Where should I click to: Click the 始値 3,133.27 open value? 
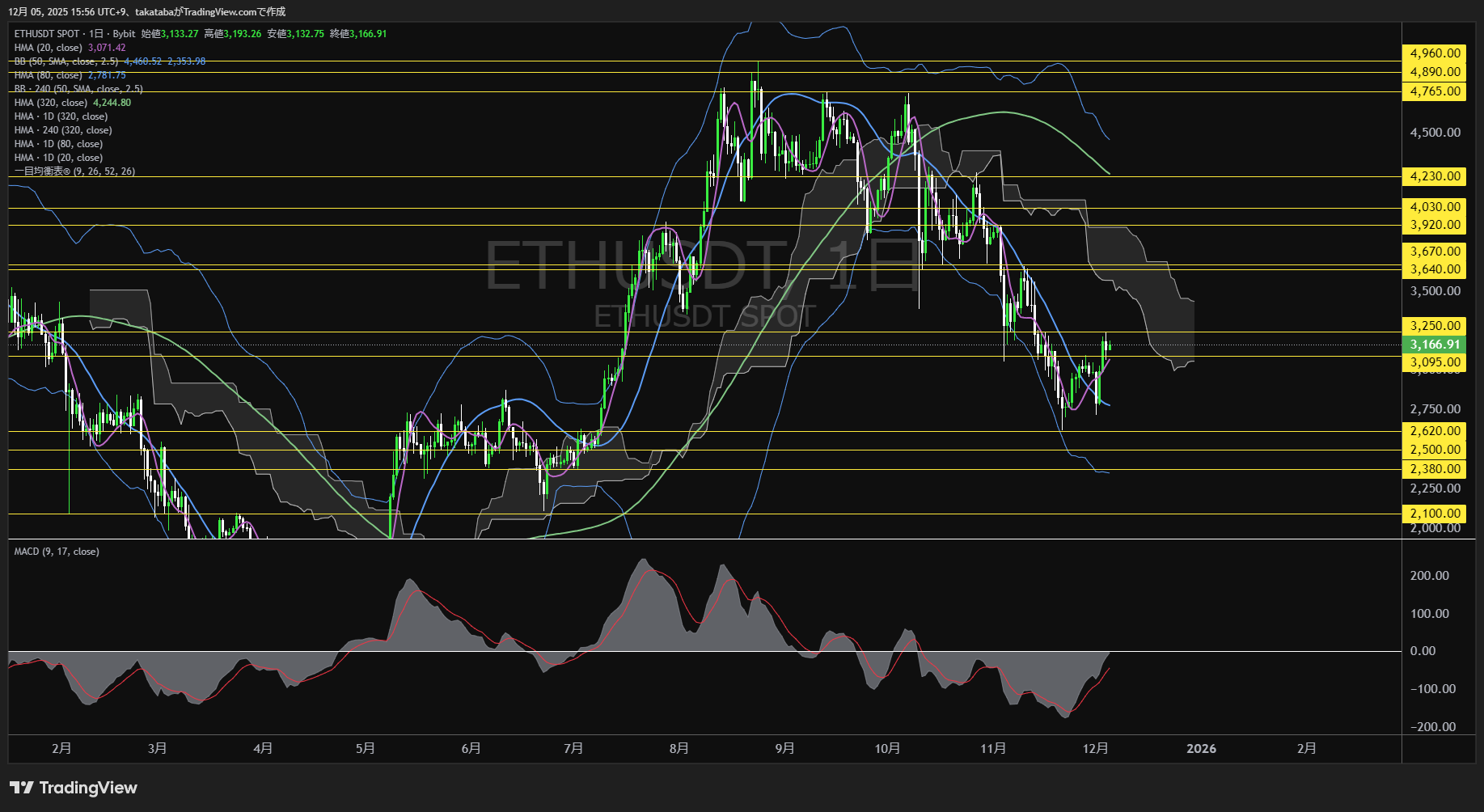click(170, 34)
